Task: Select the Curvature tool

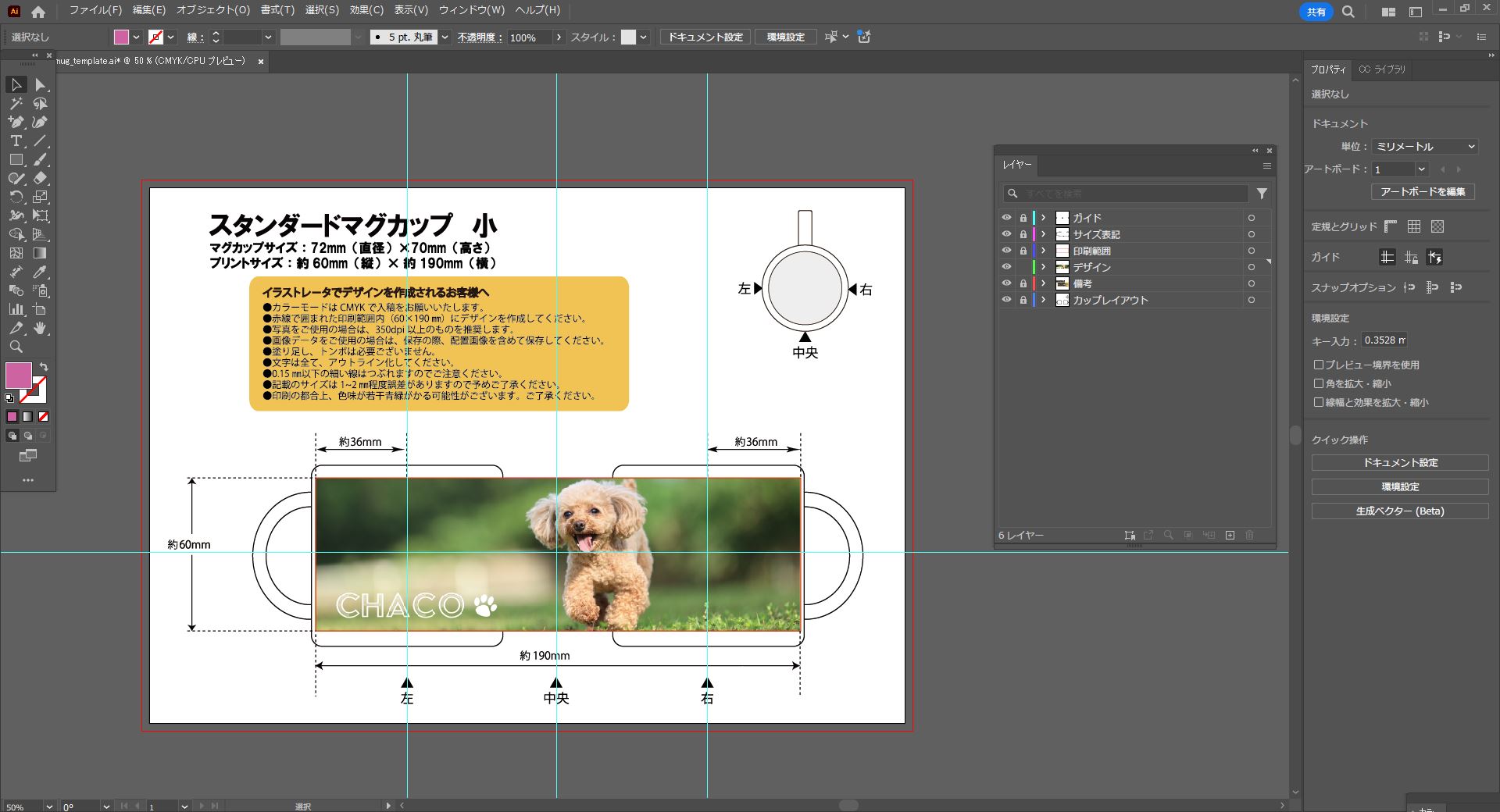Action: [x=41, y=122]
